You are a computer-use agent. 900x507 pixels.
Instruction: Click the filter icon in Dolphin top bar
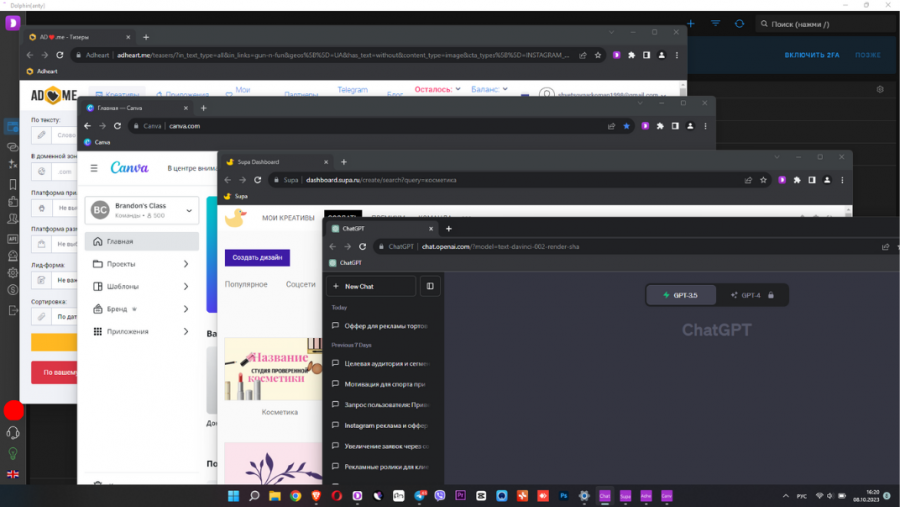tap(715, 24)
